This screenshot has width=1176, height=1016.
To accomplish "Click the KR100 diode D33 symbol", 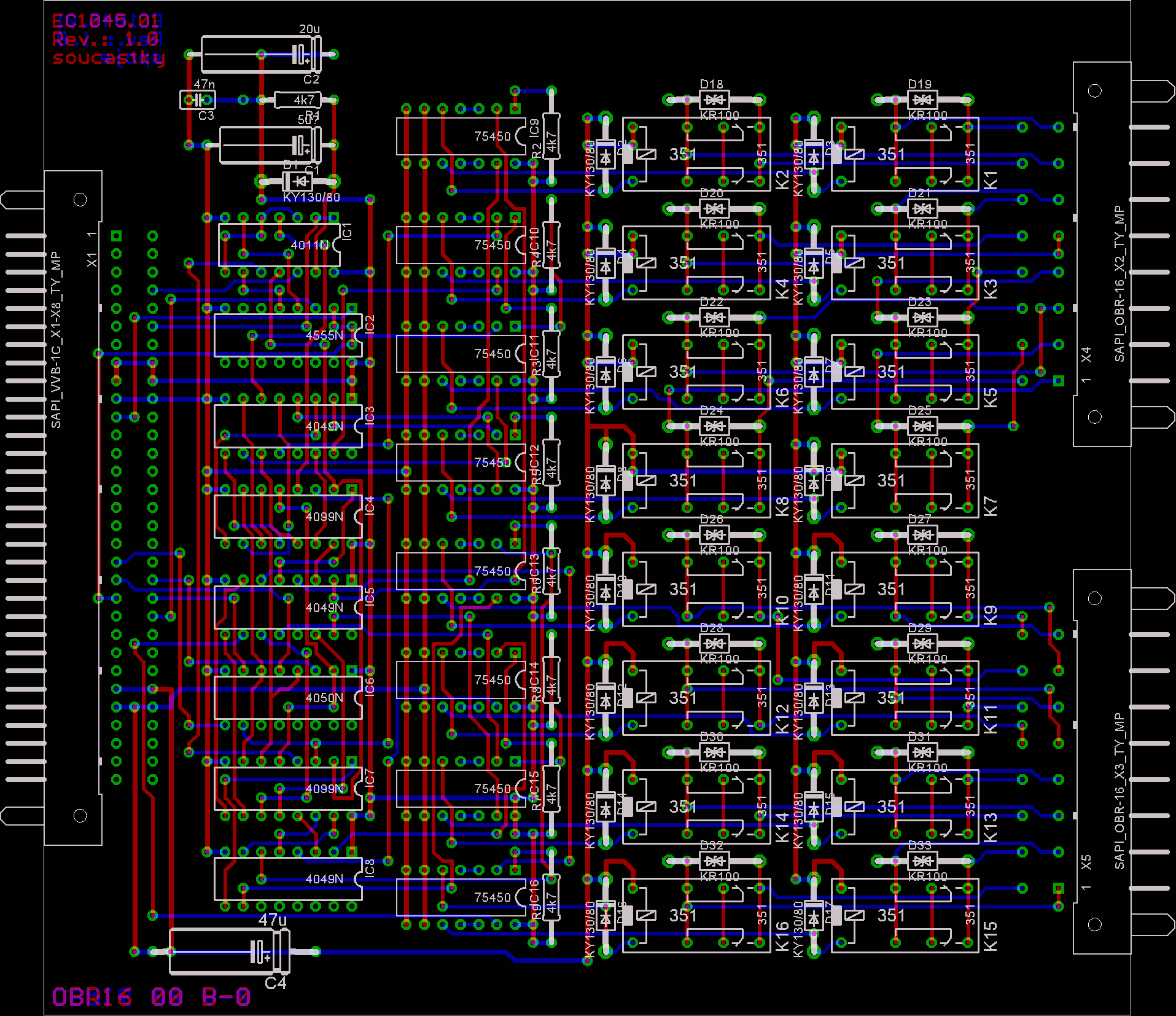I will click(x=922, y=861).
